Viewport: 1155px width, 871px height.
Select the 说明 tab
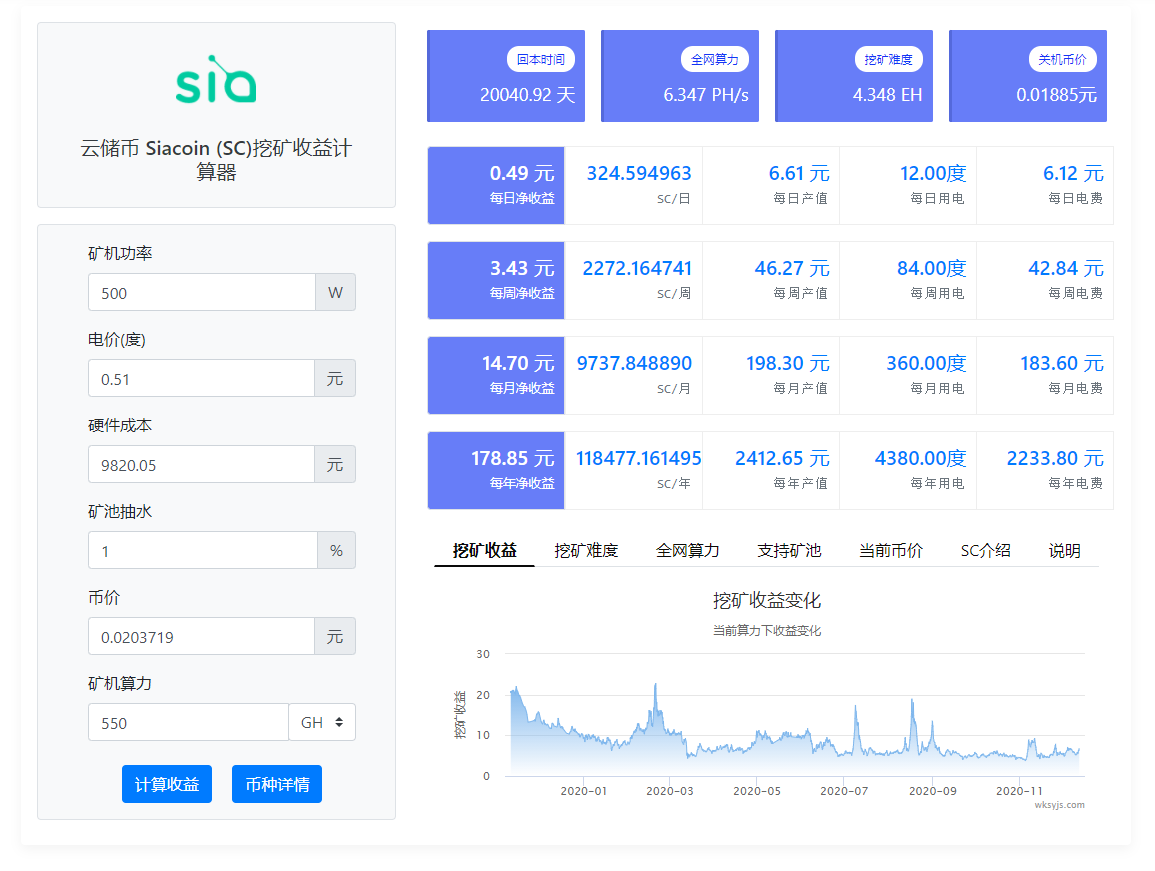(x=1064, y=550)
